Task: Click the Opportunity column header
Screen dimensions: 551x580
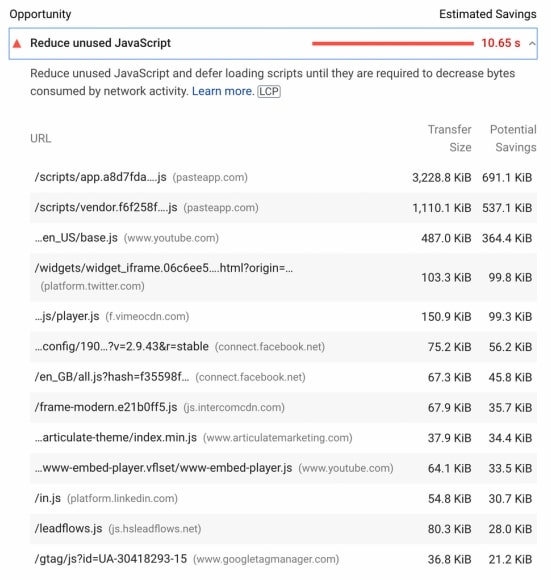Action: pyautogui.click(x=40, y=14)
